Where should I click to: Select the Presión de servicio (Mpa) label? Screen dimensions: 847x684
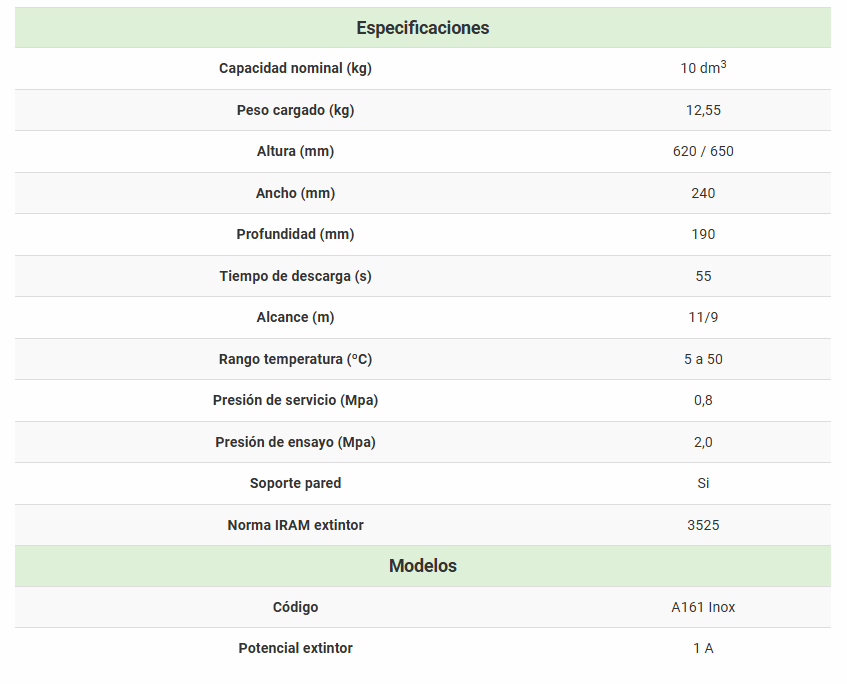(x=295, y=400)
